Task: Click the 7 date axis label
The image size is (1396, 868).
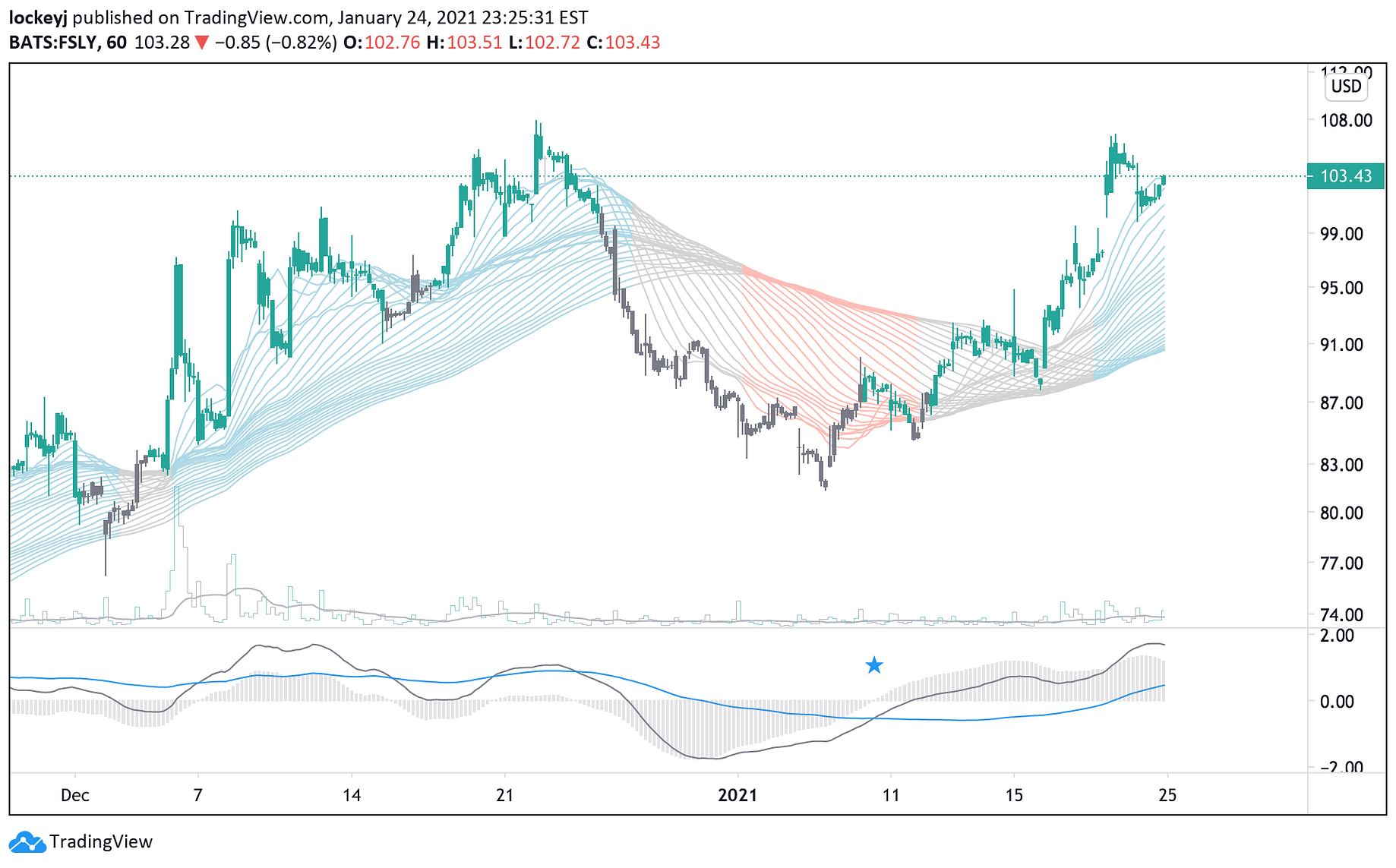Action: 198,795
